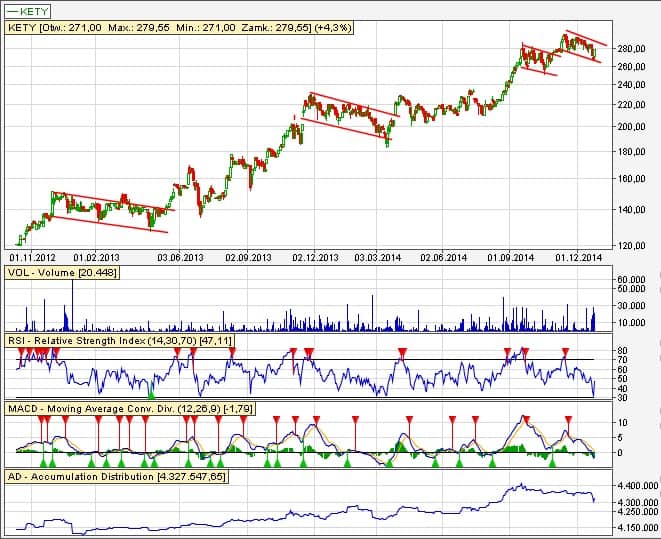This screenshot has width=661, height=539.
Task: Click the 280,00 price axis label
Action: (630, 48)
